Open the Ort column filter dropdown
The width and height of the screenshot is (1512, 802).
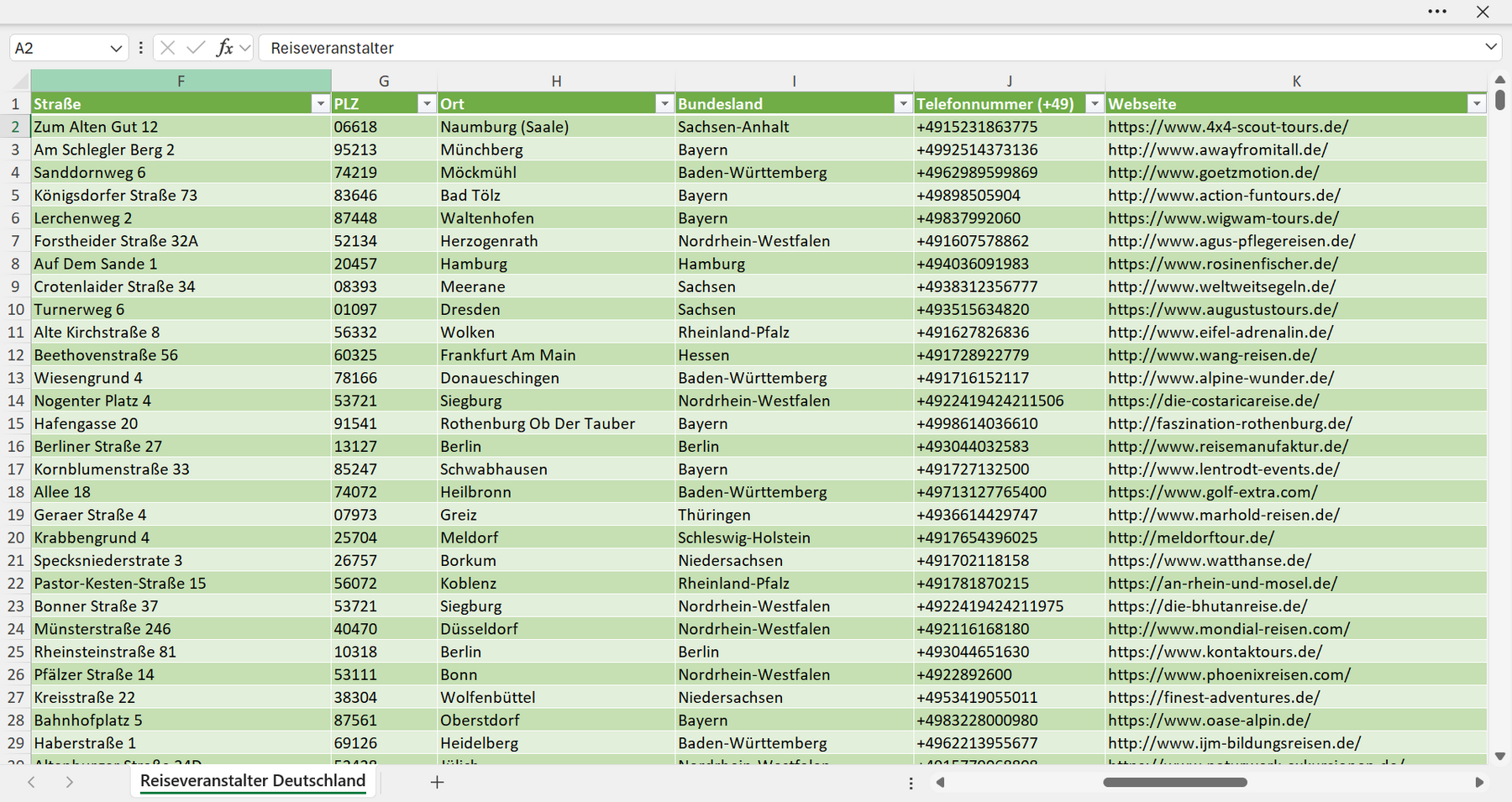pyautogui.click(x=664, y=103)
